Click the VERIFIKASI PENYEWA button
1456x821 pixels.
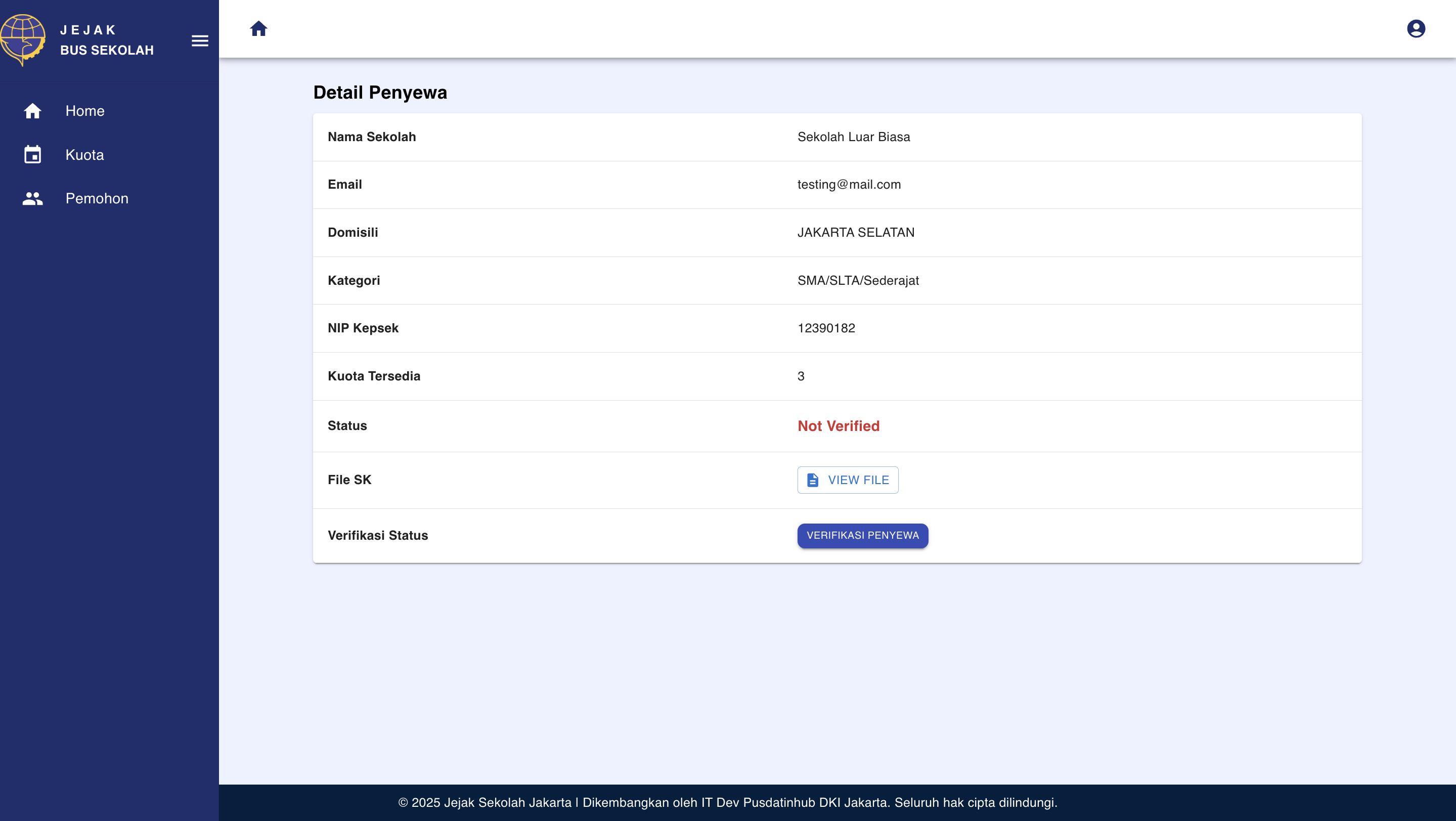(862, 535)
